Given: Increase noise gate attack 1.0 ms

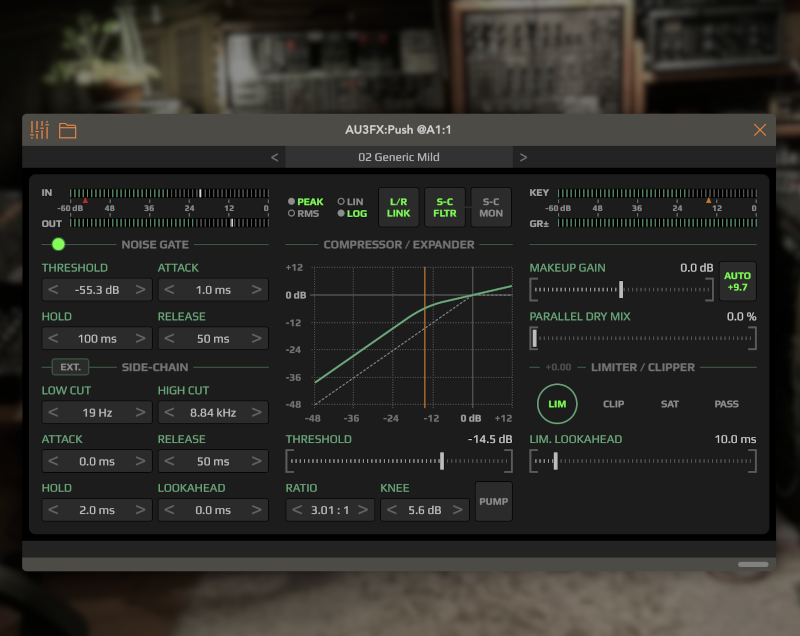Looking at the screenshot, I should tap(257, 290).
